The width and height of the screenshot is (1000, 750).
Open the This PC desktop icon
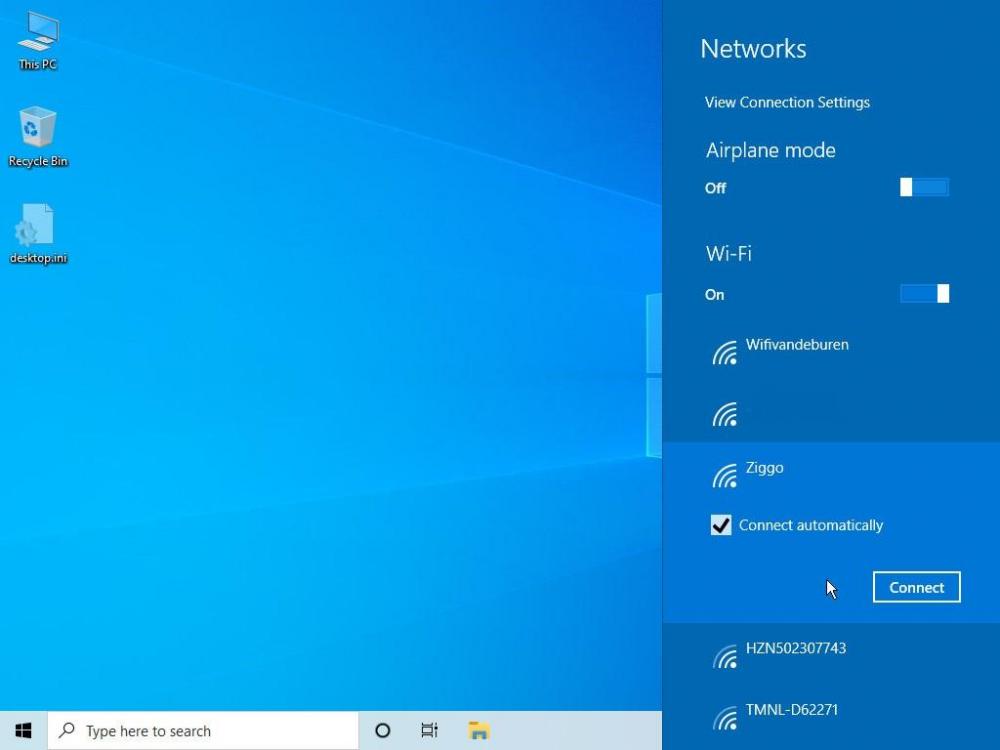pos(38,38)
